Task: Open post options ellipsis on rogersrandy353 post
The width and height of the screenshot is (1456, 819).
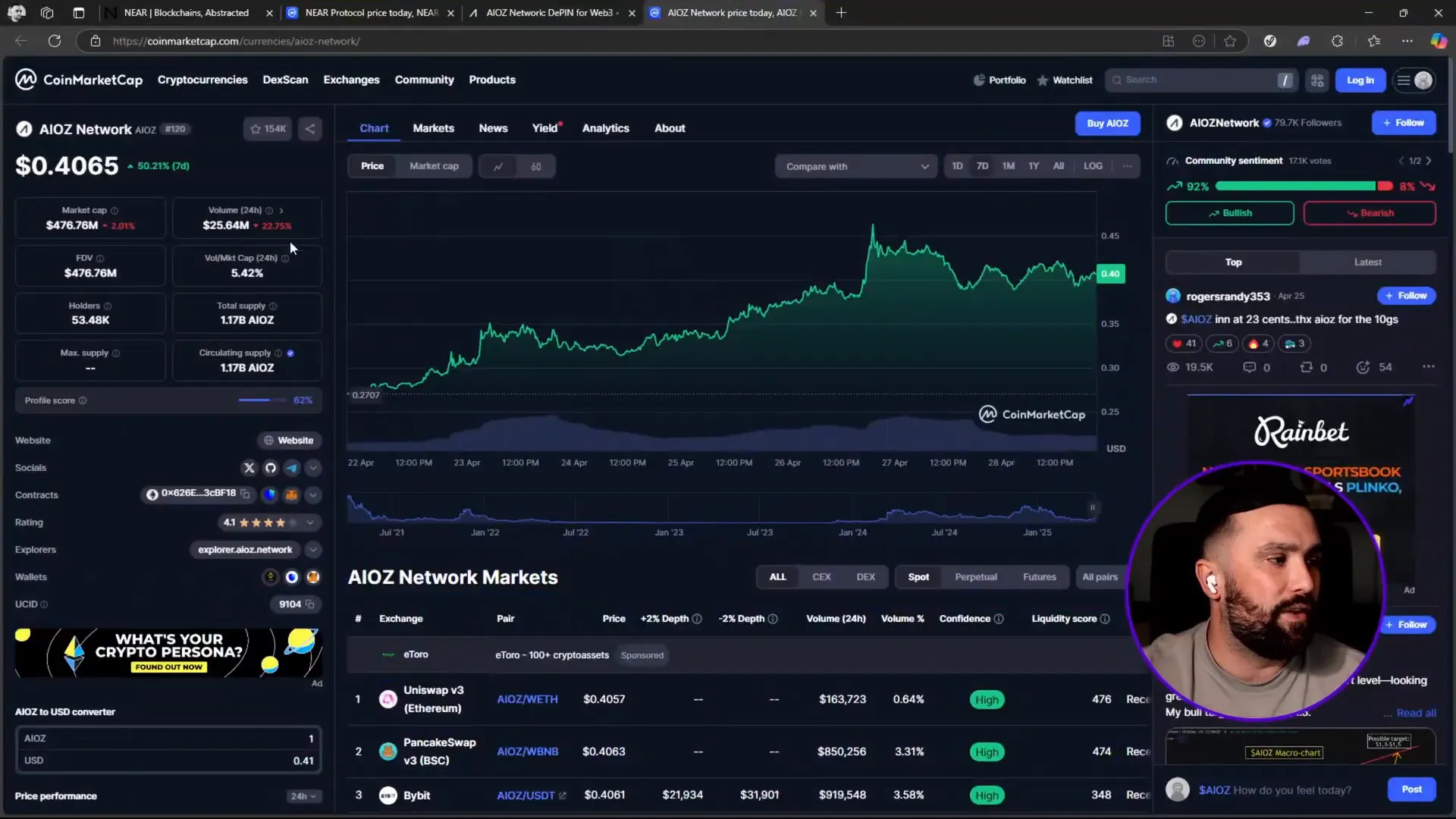Action: point(1429,366)
